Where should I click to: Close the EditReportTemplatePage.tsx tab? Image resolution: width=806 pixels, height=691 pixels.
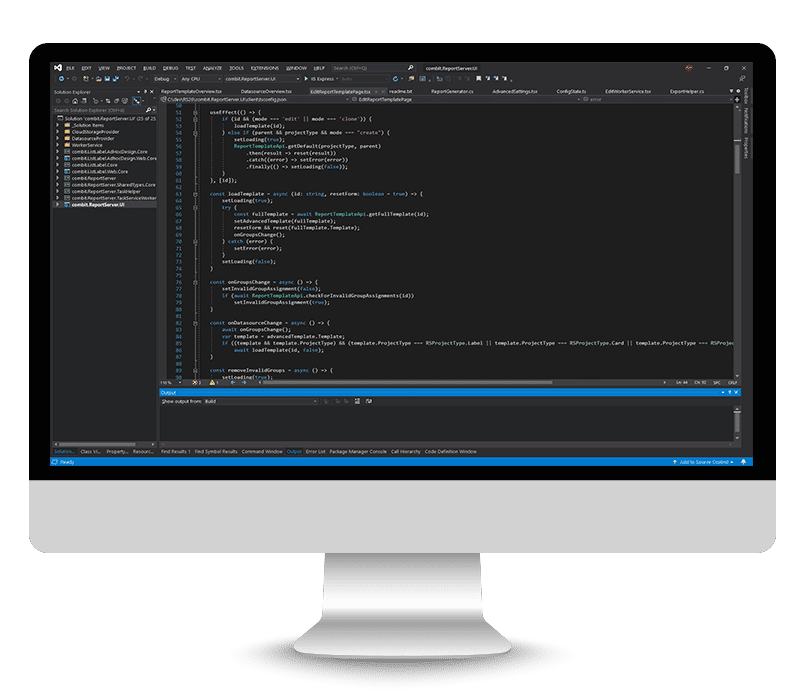coord(383,92)
